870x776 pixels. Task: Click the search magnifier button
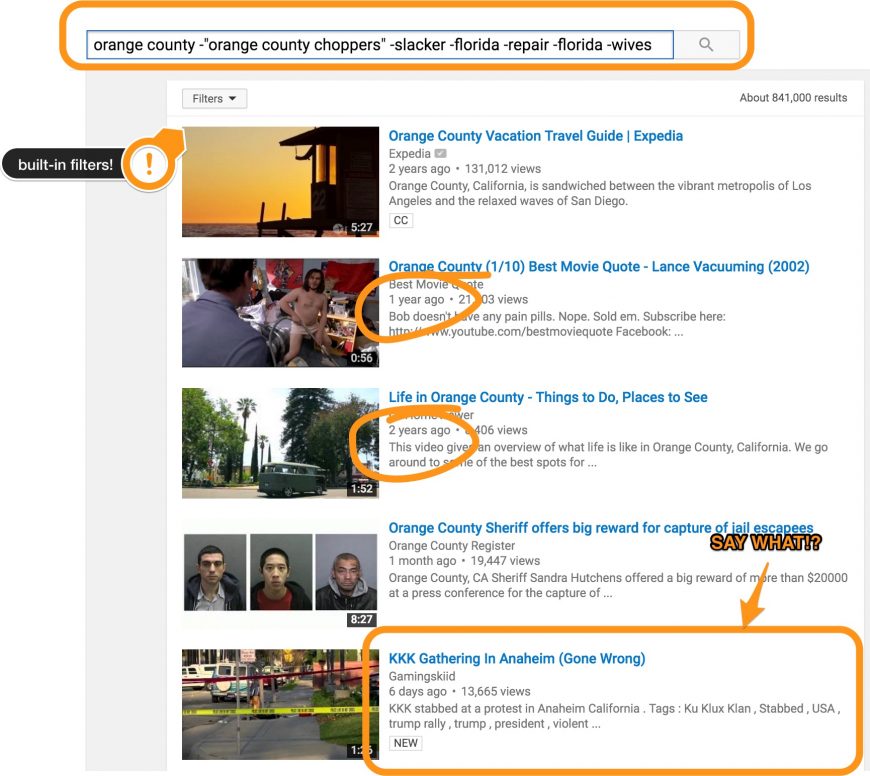tap(706, 44)
